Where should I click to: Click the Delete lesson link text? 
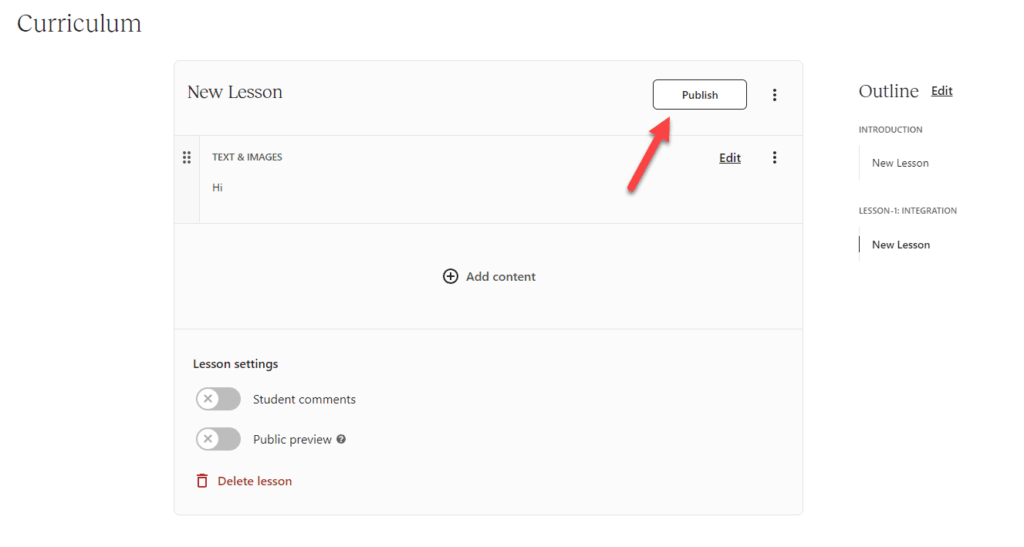[255, 481]
